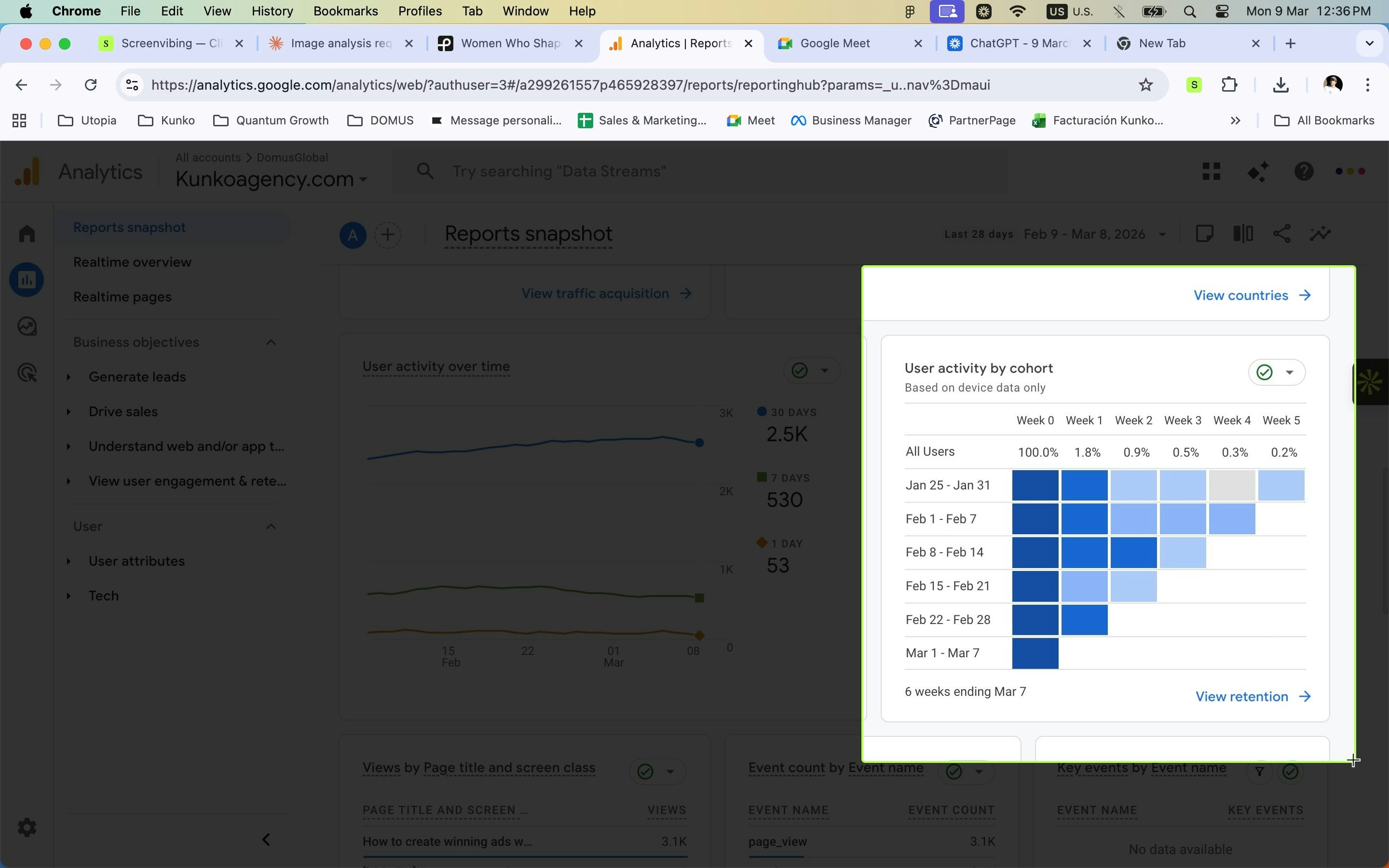Open Analytics Home icon in sidebar
Screen dimensions: 1389x868
(27, 234)
